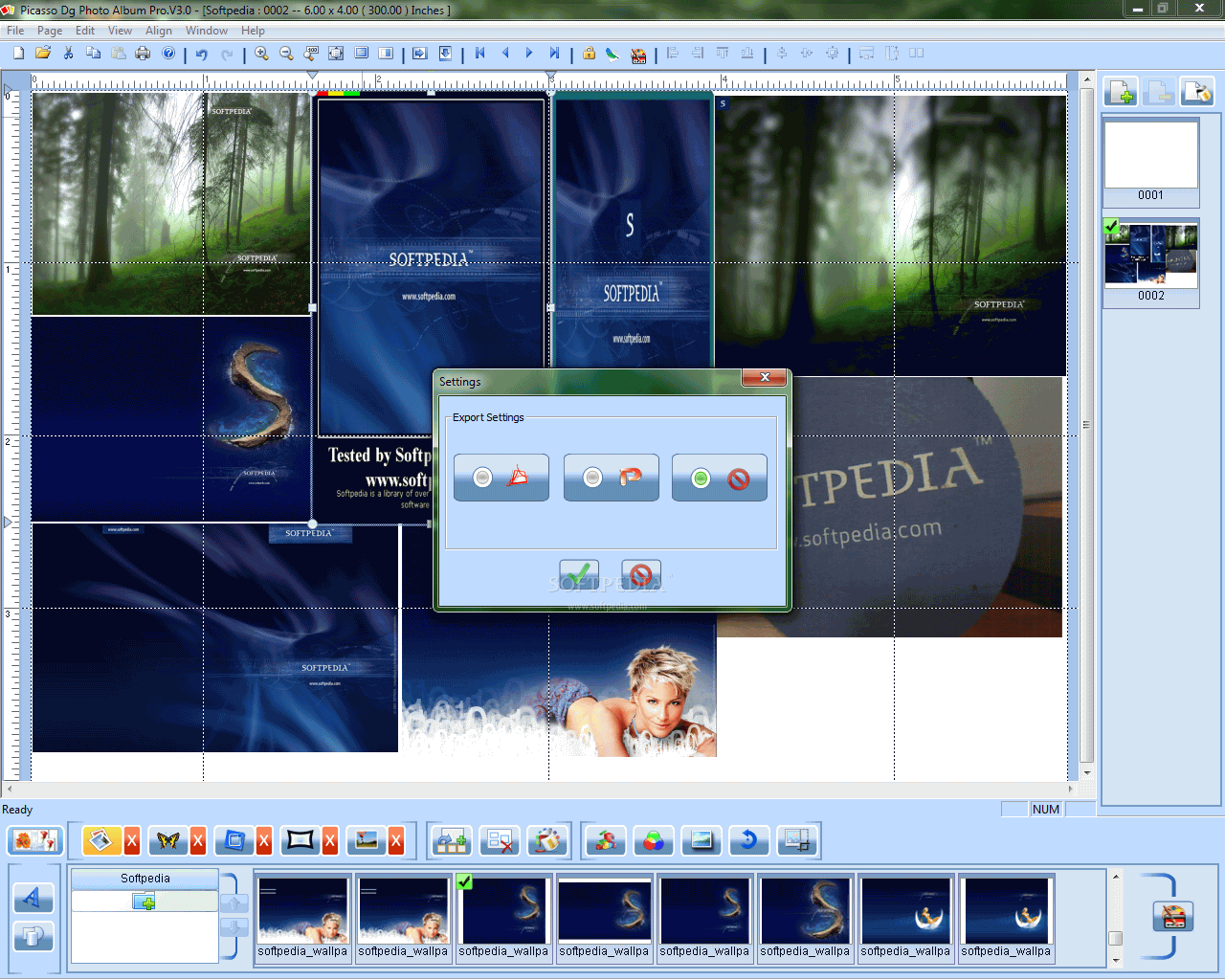Open an album with the folder icon

pos(43,54)
